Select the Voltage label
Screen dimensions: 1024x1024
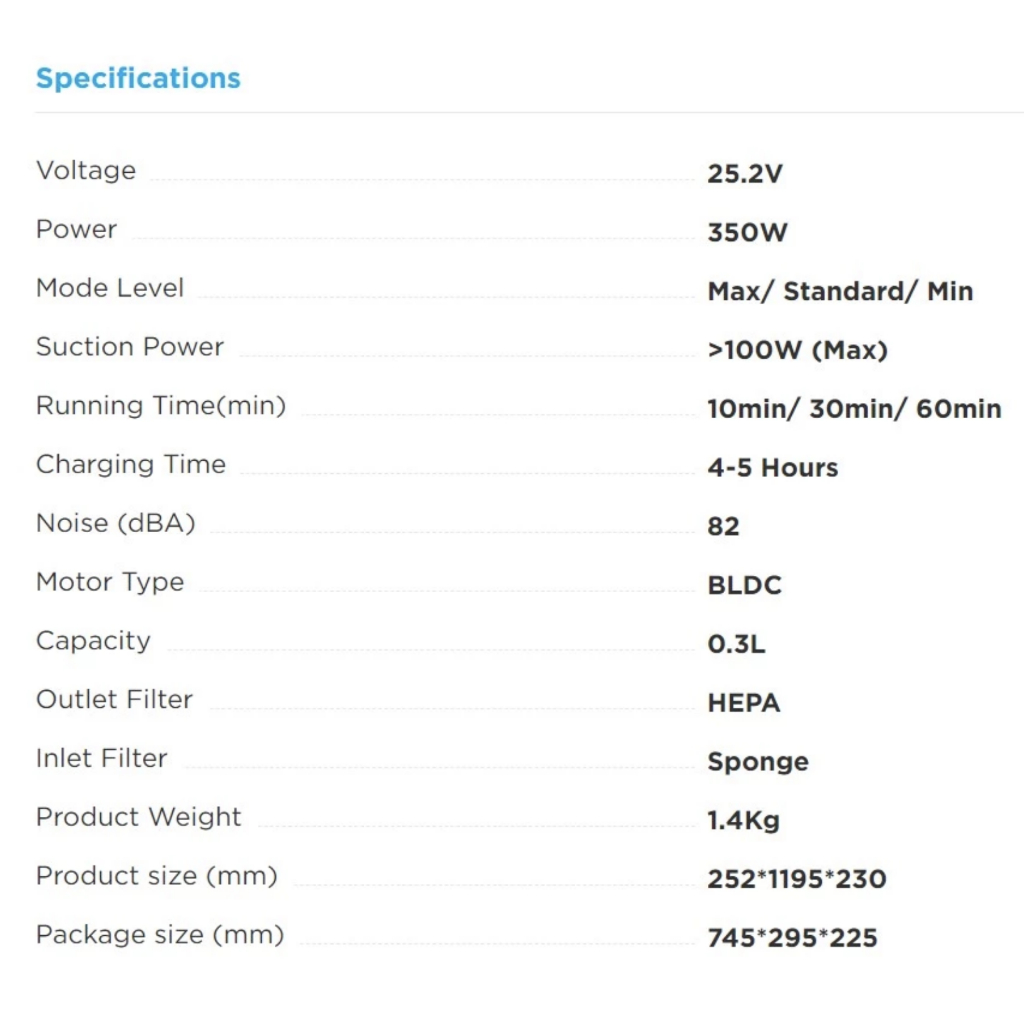coord(86,170)
